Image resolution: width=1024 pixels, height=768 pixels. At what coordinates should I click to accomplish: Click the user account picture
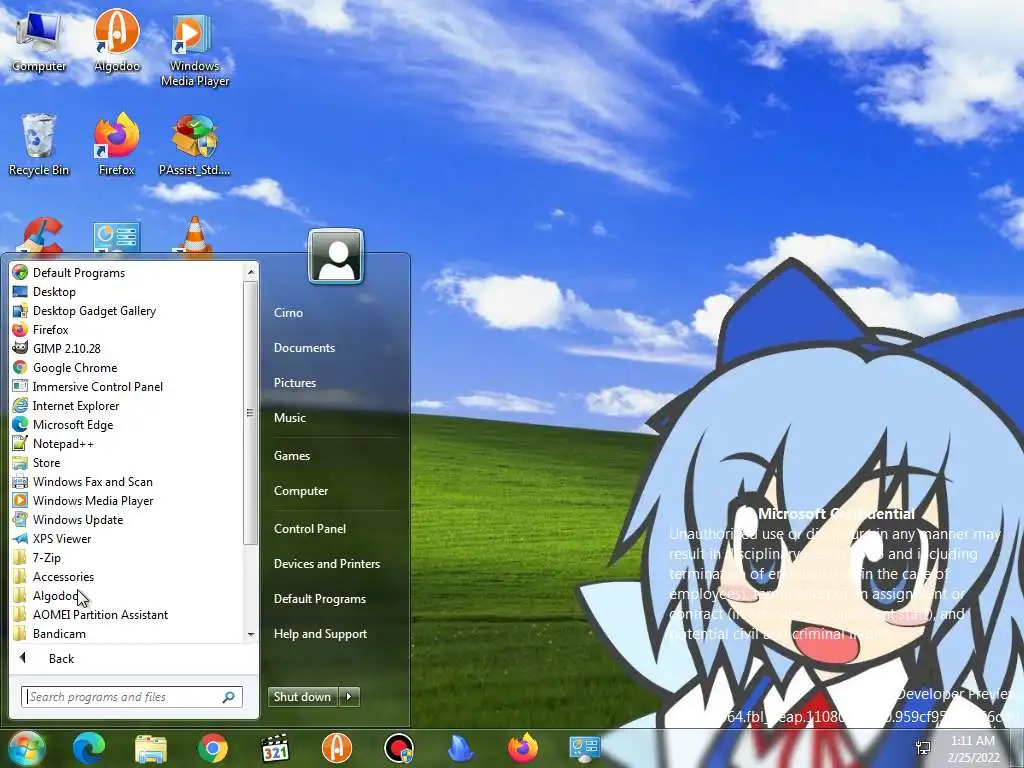pyautogui.click(x=336, y=256)
